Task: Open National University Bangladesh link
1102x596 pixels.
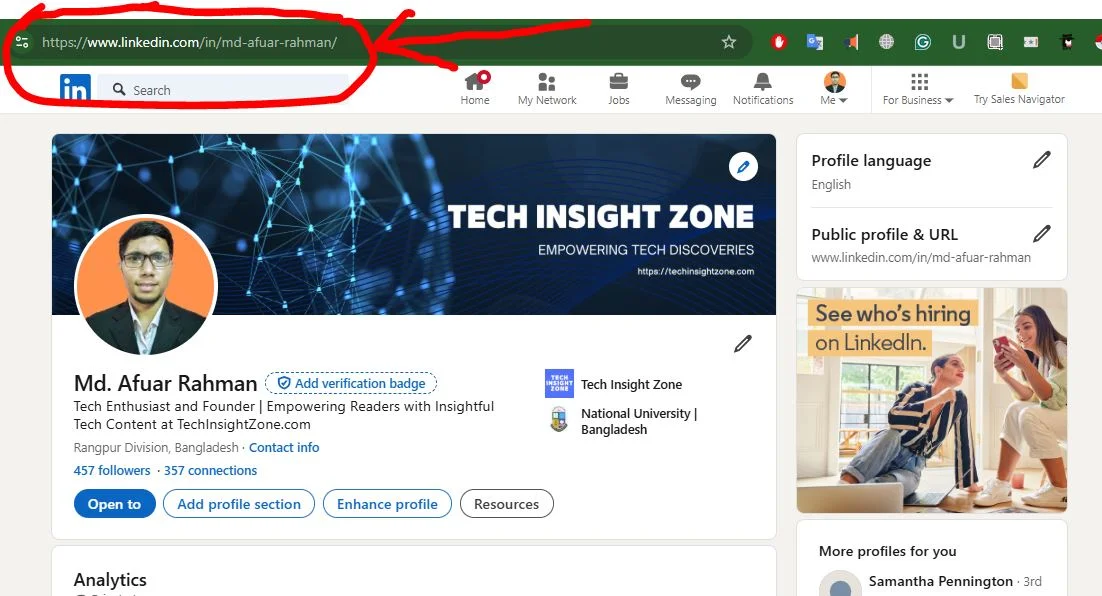Action: point(639,421)
